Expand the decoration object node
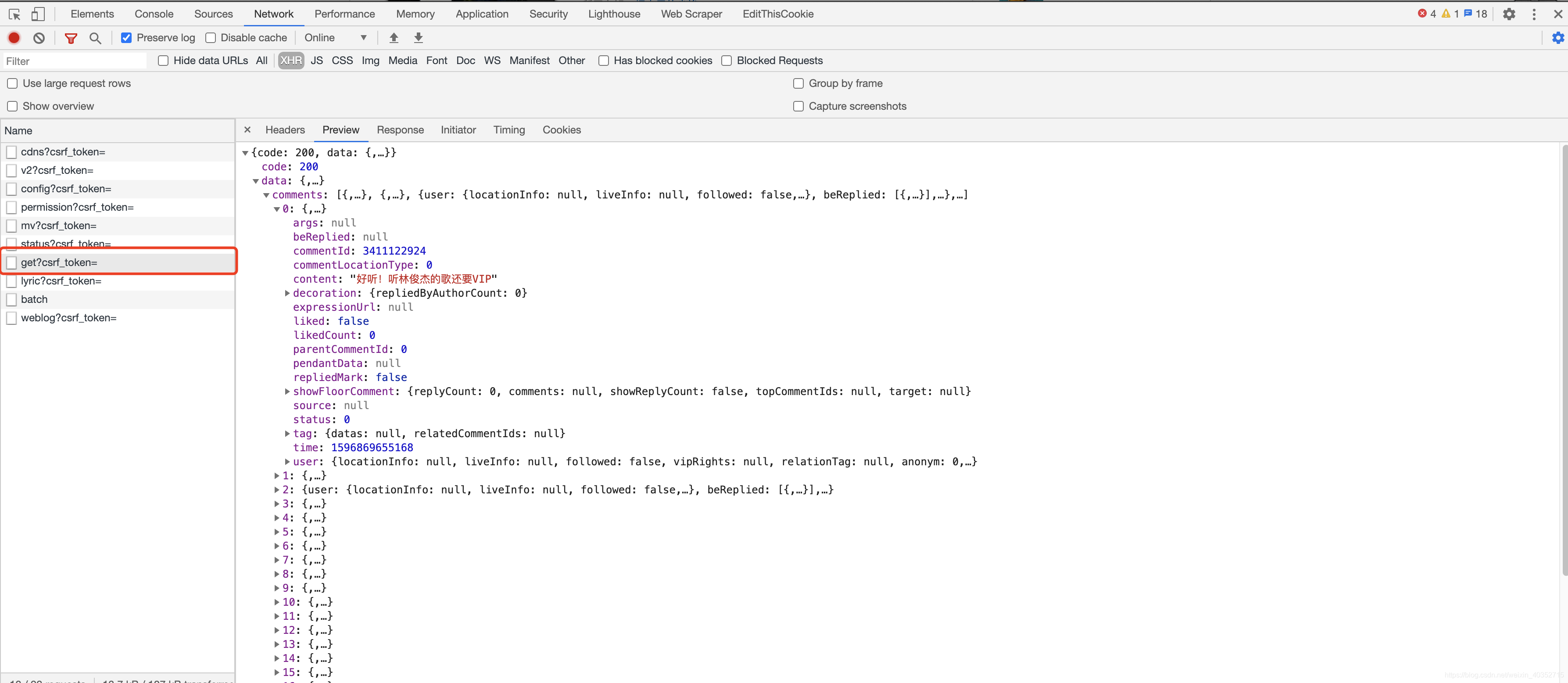Image resolution: width=1568 pixels, height=683 pixels. (287, 293)
